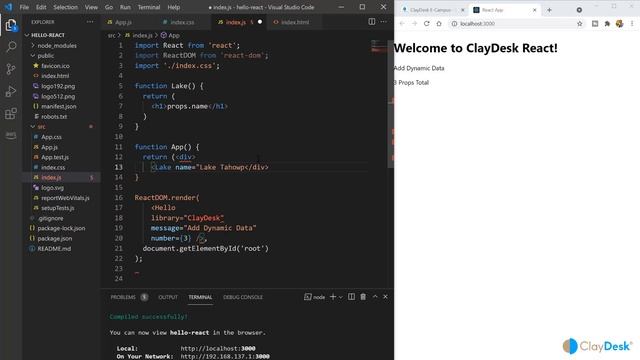Open the AWS toolkit view
Viewport: 640px width, 360px height.
point(11,135)
